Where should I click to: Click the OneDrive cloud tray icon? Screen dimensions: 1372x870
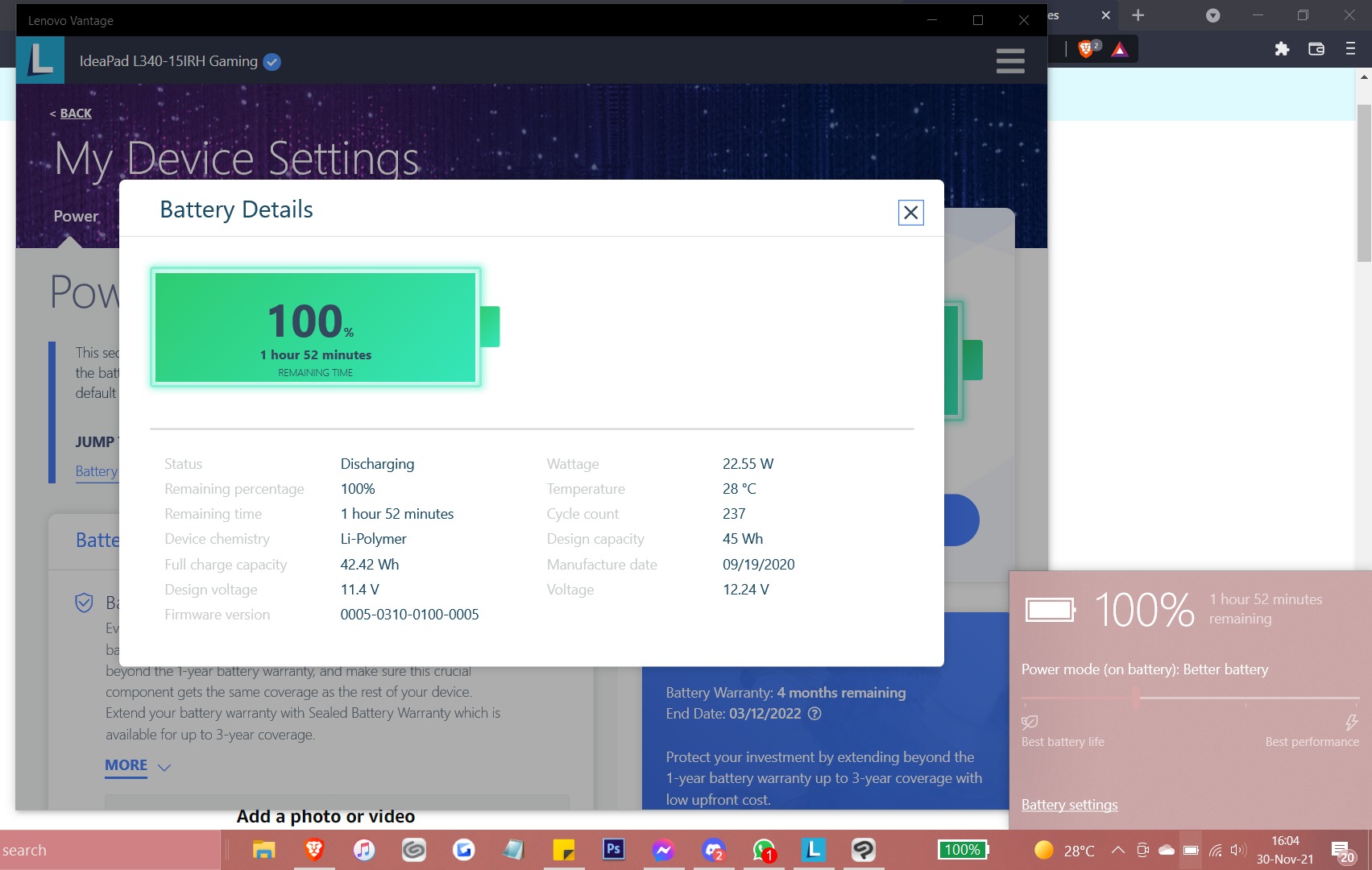(x=1166, y=850)
